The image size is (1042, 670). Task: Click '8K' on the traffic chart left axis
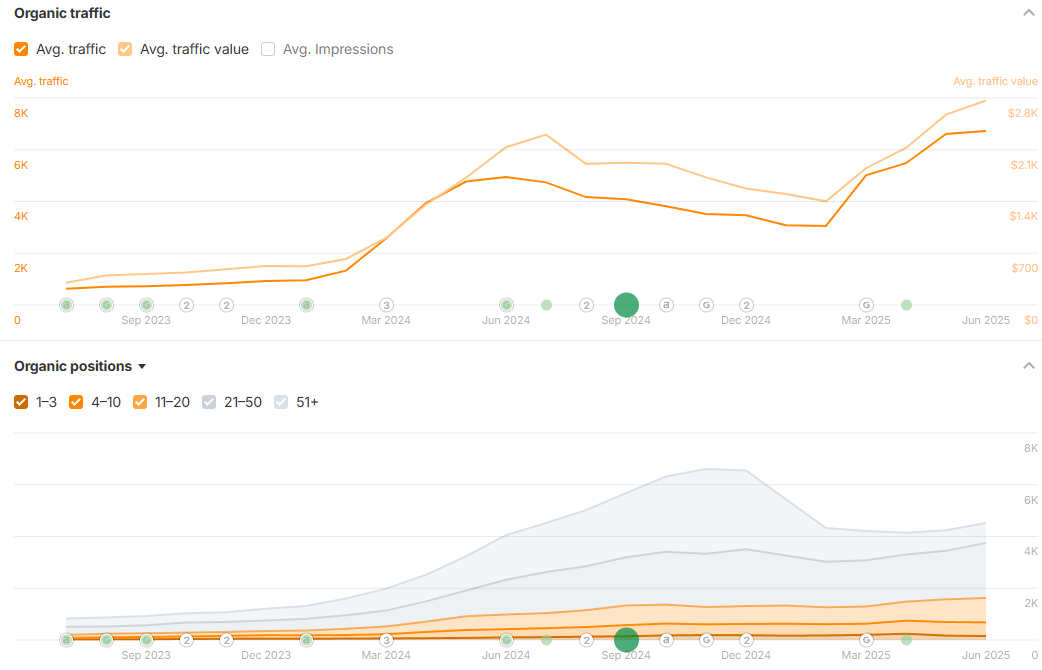coord(21,114)
